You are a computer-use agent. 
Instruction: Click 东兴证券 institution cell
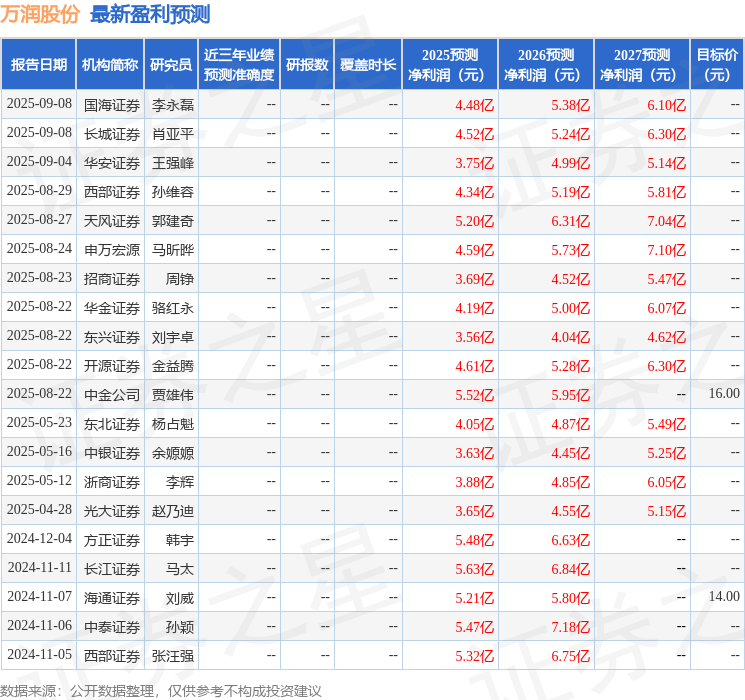(x=112, y=337)
